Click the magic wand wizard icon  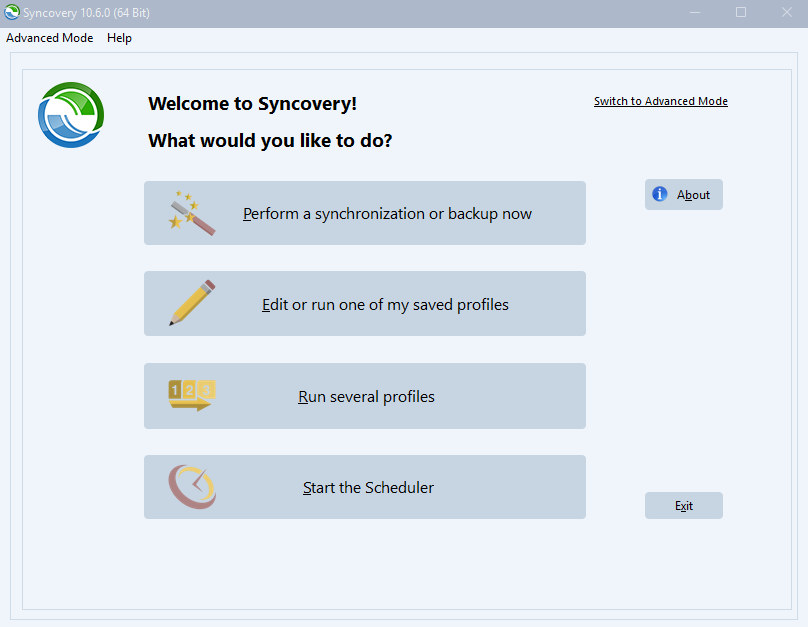(x=192, y=213)
